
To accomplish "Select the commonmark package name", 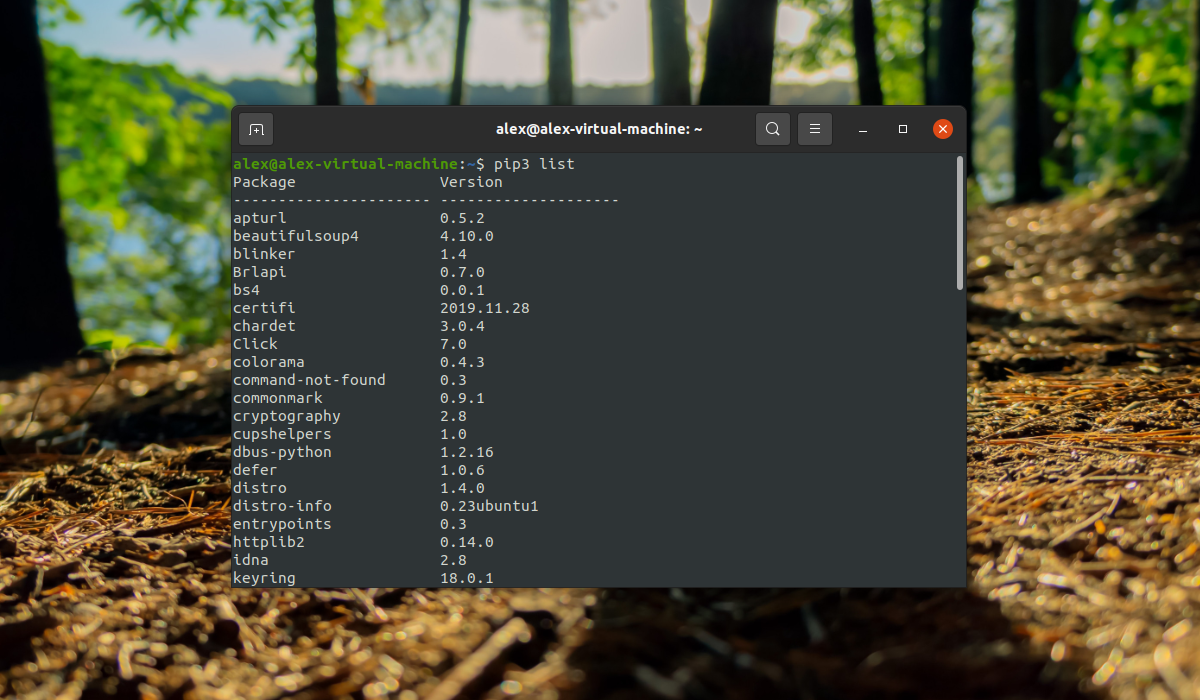I will (278, 398).
